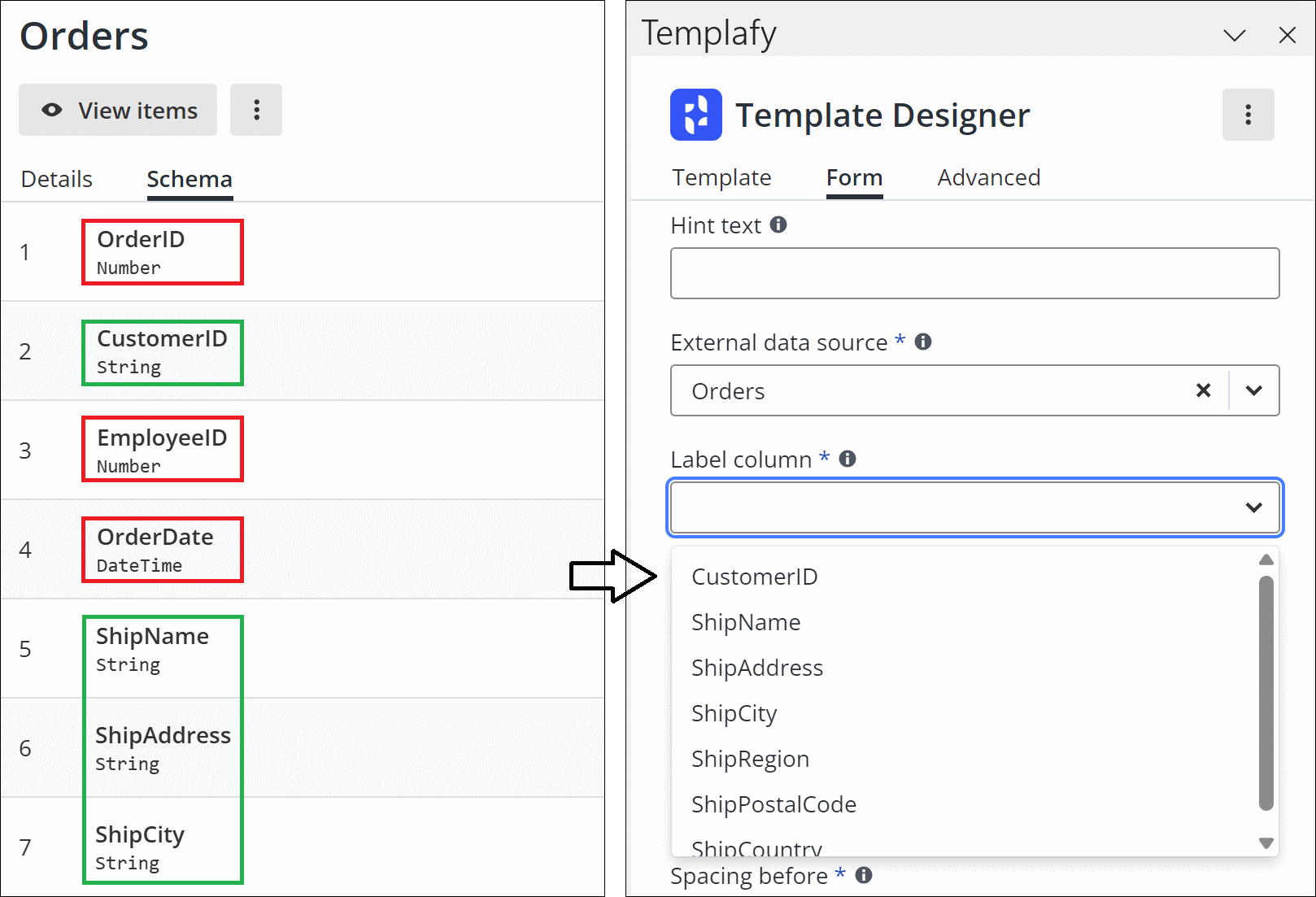Screen dimensions: 1316x897
Task: Clear the Orders data source selection
Action: tap(1203, 390)
